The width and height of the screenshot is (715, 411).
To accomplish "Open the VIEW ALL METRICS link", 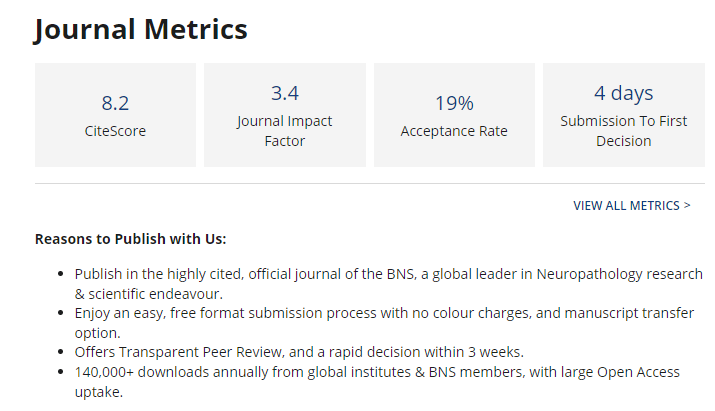I will [632, 206].
